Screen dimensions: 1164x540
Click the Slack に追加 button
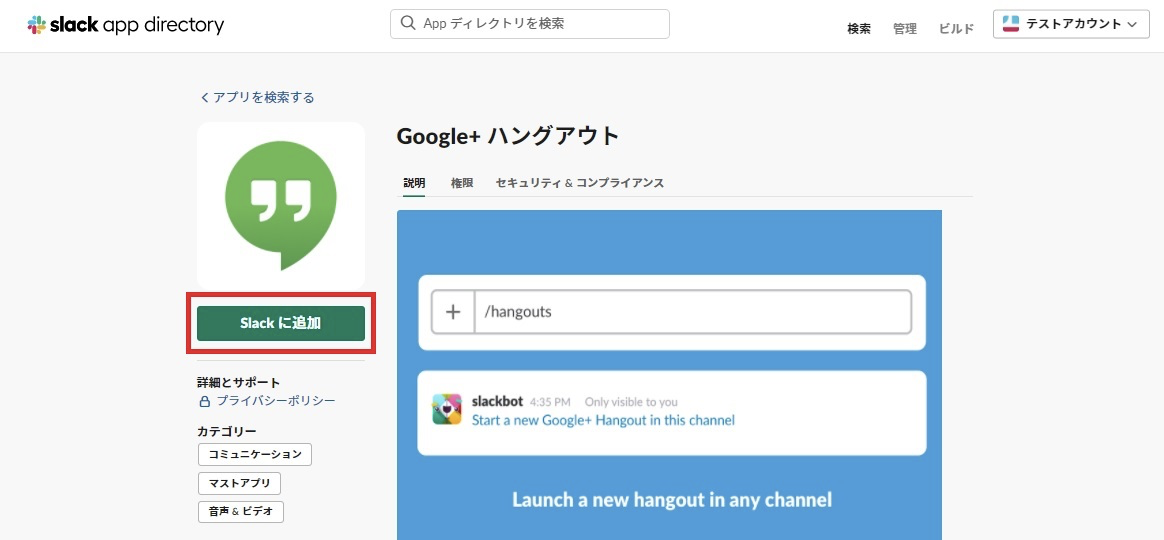(281, 323)
